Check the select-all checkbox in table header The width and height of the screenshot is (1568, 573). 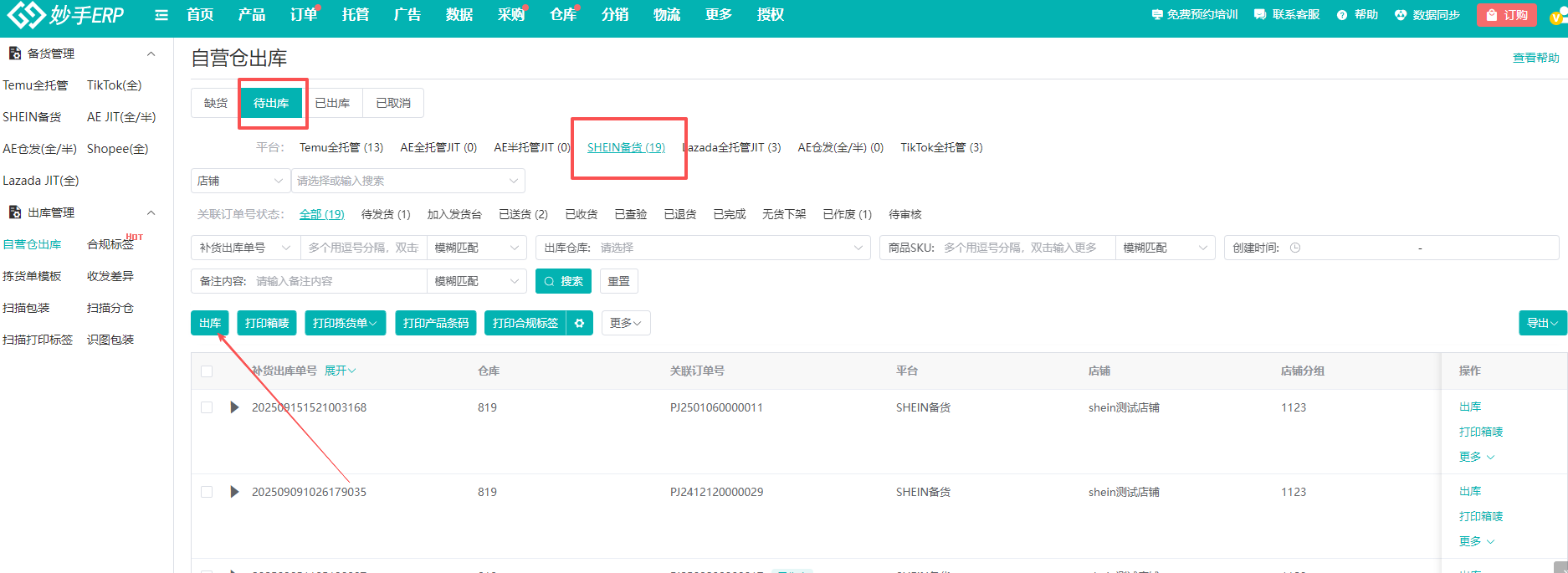[207, 371]
